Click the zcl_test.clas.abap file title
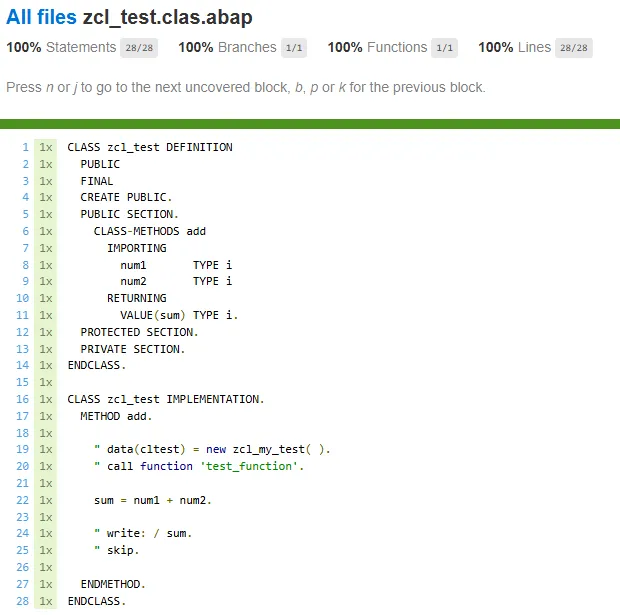Screen dimensions: 620x615 (167, 18)
